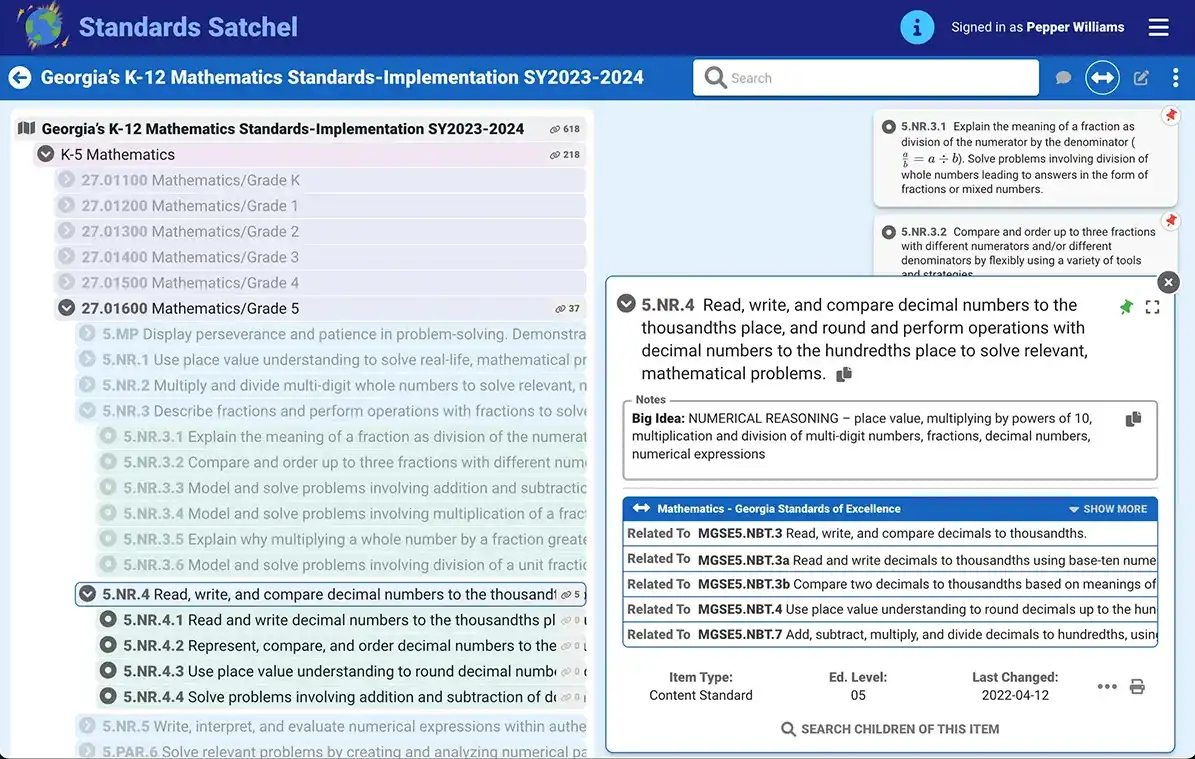Viewport: 1195px width, 759px height.
Task: Select framework title row in tree
Action: pyautogui.click(x=301, y=129)
